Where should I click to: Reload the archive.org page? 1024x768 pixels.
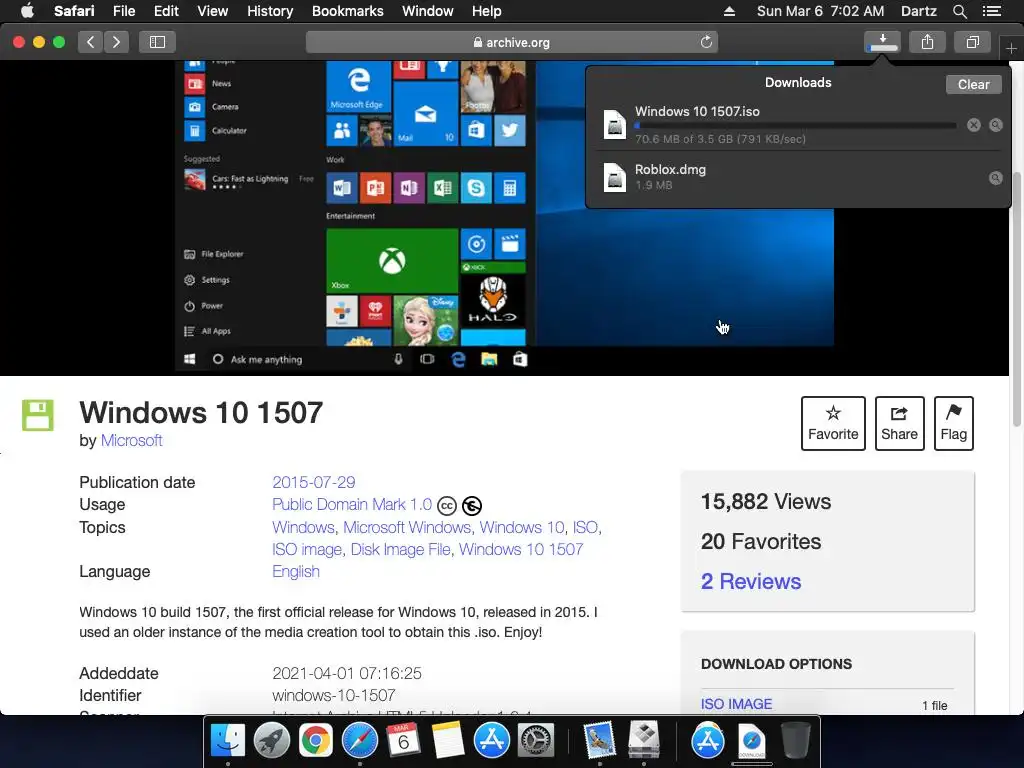(706, 42)
